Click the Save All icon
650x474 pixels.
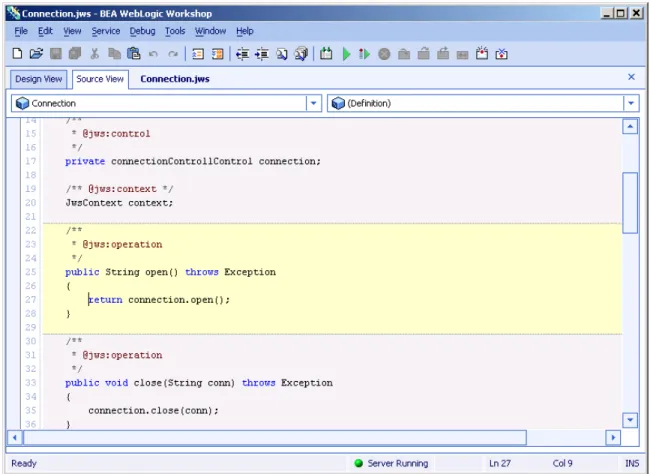coord(75,53)
